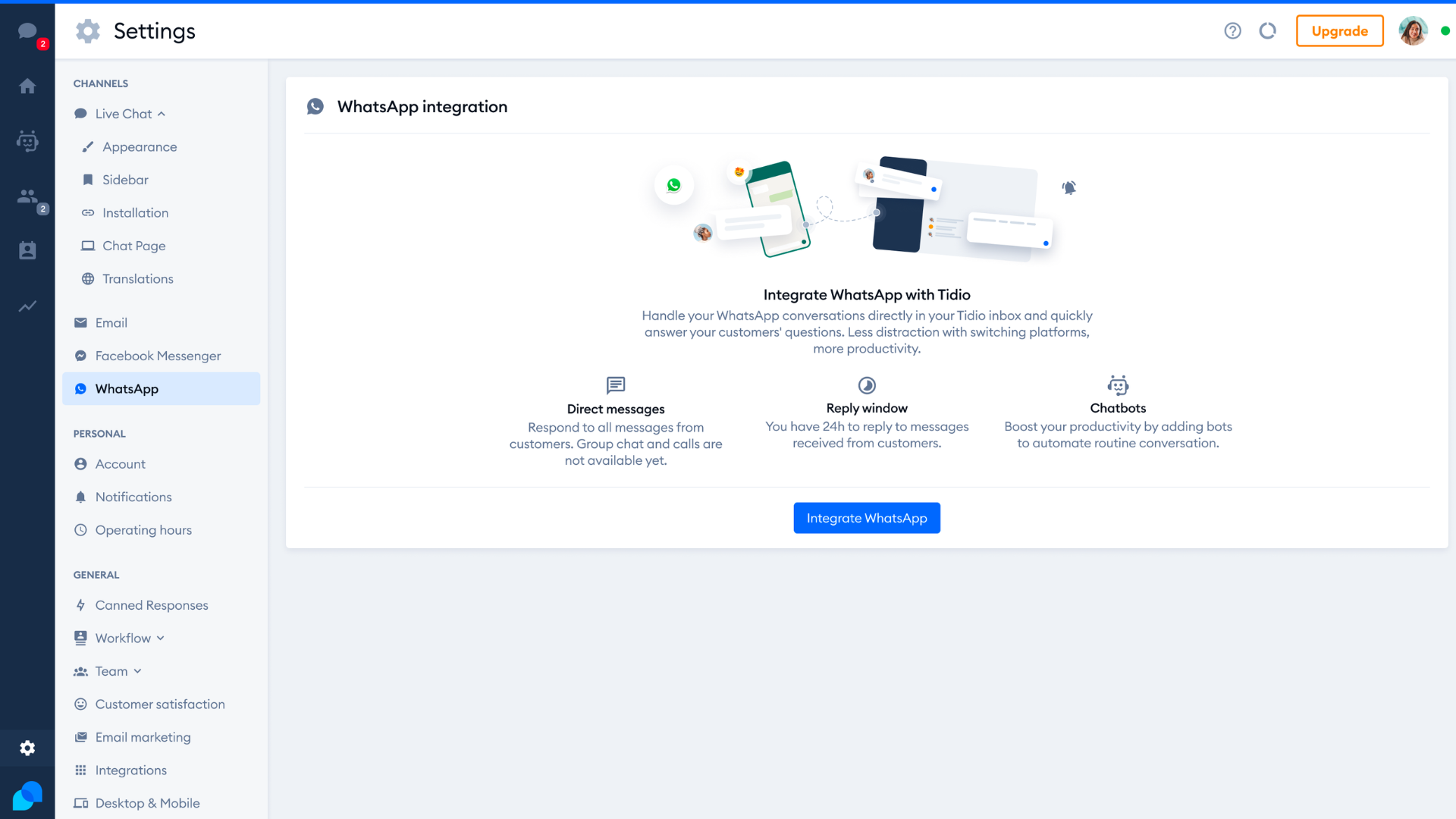Click the green online status dot
The height and width of the screenshot is (819, 1456).
(1445, 31)
